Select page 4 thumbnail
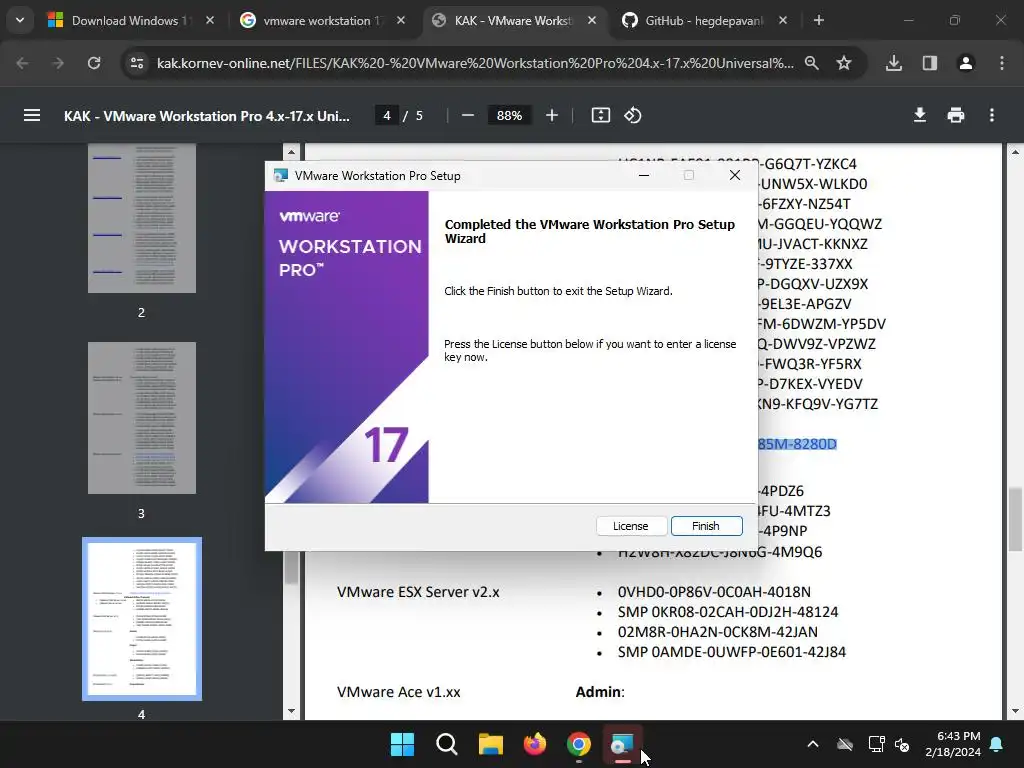This screenshot has height=768, width=1024. pyautogui.click(x=142, y=618)
